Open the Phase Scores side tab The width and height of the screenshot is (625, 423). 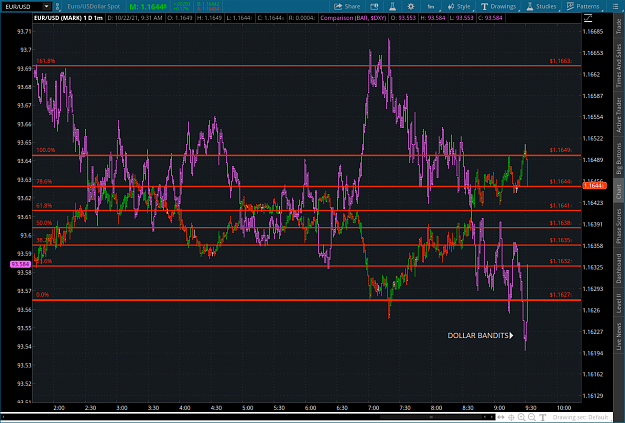[619, 226]
